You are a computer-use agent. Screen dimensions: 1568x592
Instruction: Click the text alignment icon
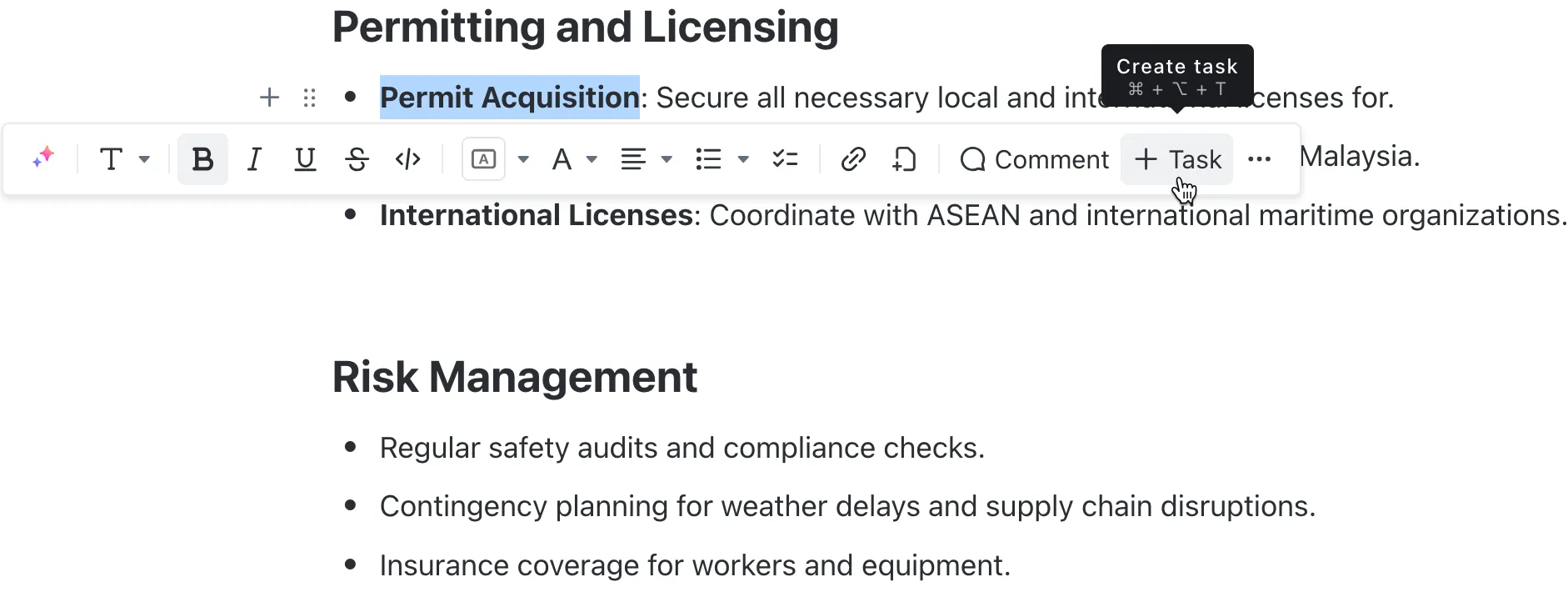pos(633,159)
